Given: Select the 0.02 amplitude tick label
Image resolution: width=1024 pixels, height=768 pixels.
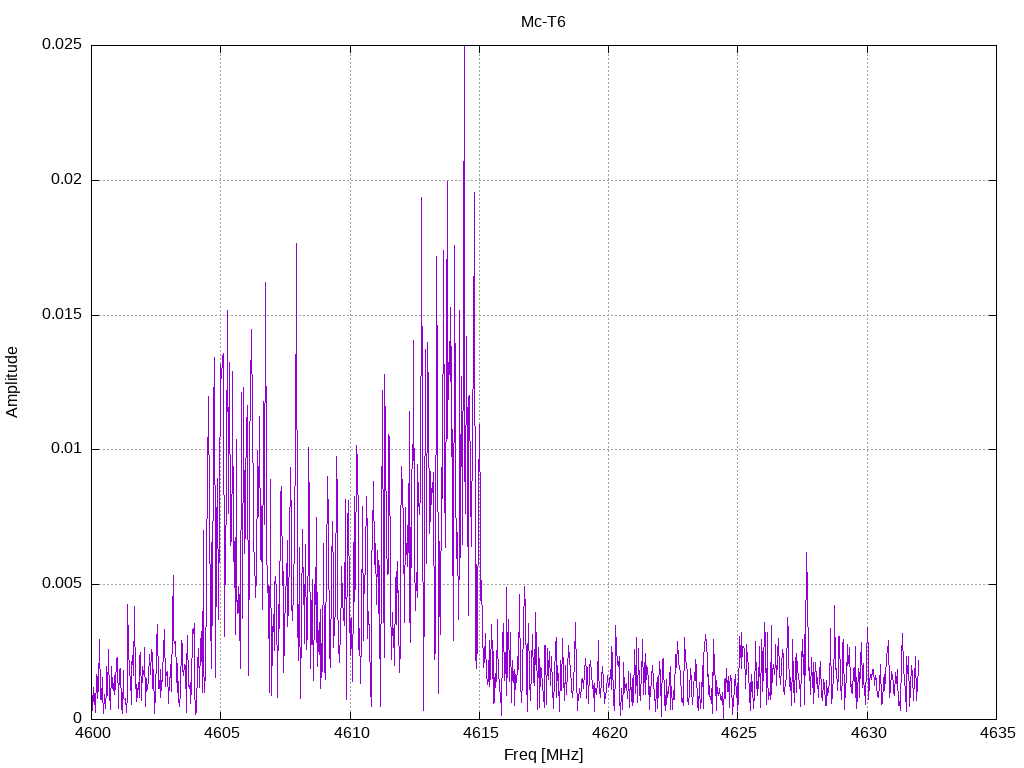Looking at the screenshot, I should pos(66,180).
